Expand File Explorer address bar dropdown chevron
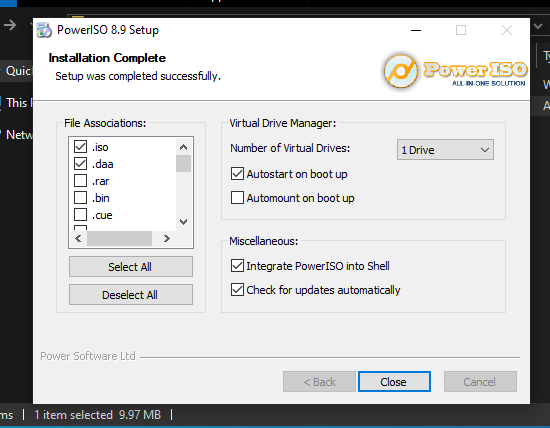The width and height of the screenshot is (550, 428). [538, 26]
